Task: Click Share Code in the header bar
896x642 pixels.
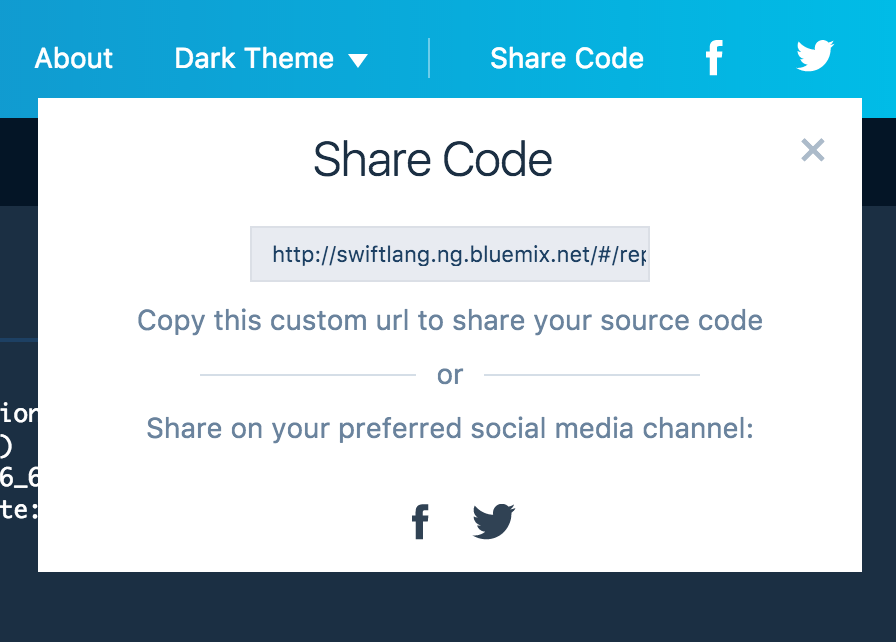Action: click(x=567, y=58)
